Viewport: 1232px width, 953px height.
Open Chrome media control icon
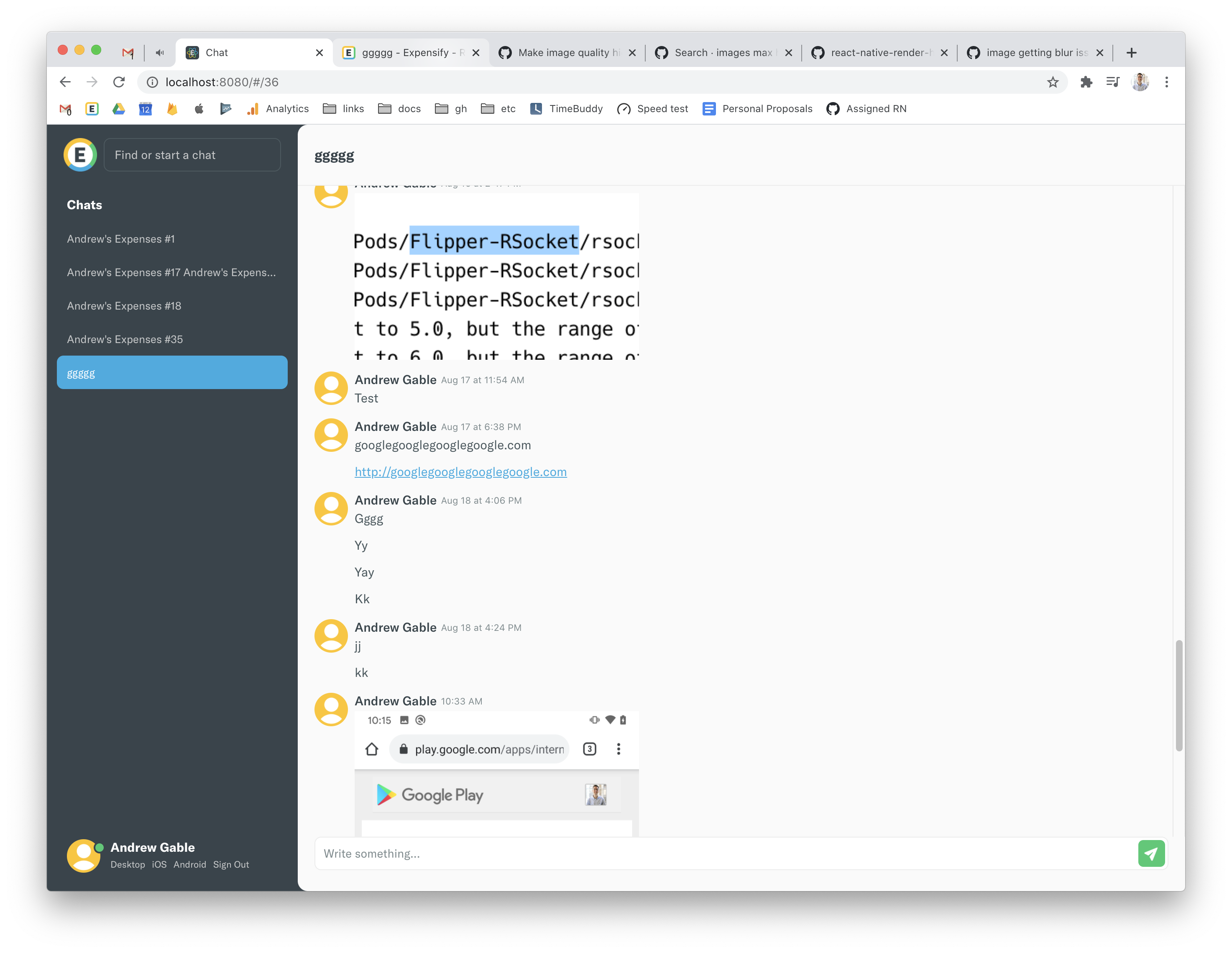[x=1112, y=82]
